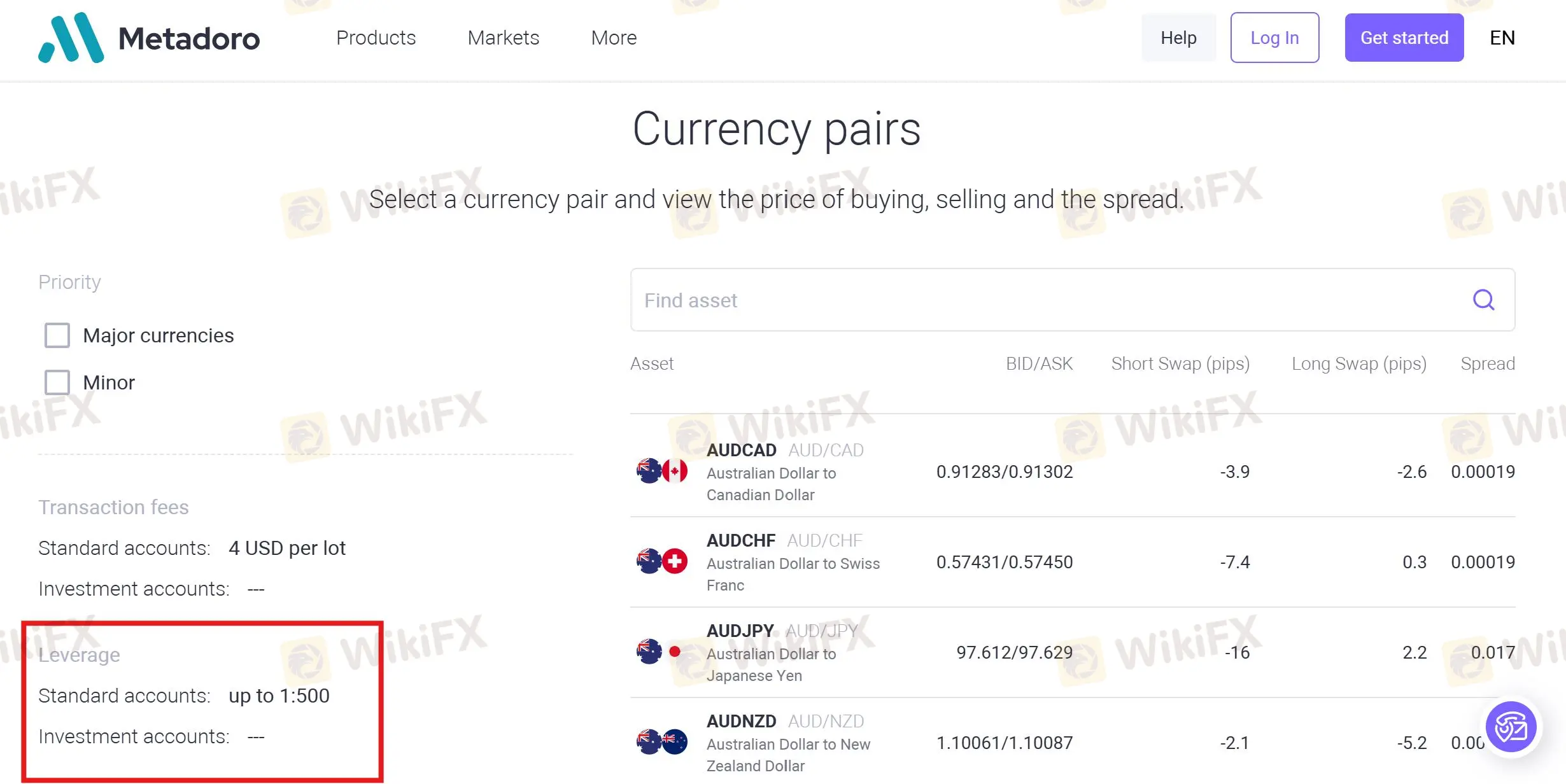This screenshot has width=1566, height=784.
Task: Open the live chat support bubble
Action: (x=1511, y=727)
